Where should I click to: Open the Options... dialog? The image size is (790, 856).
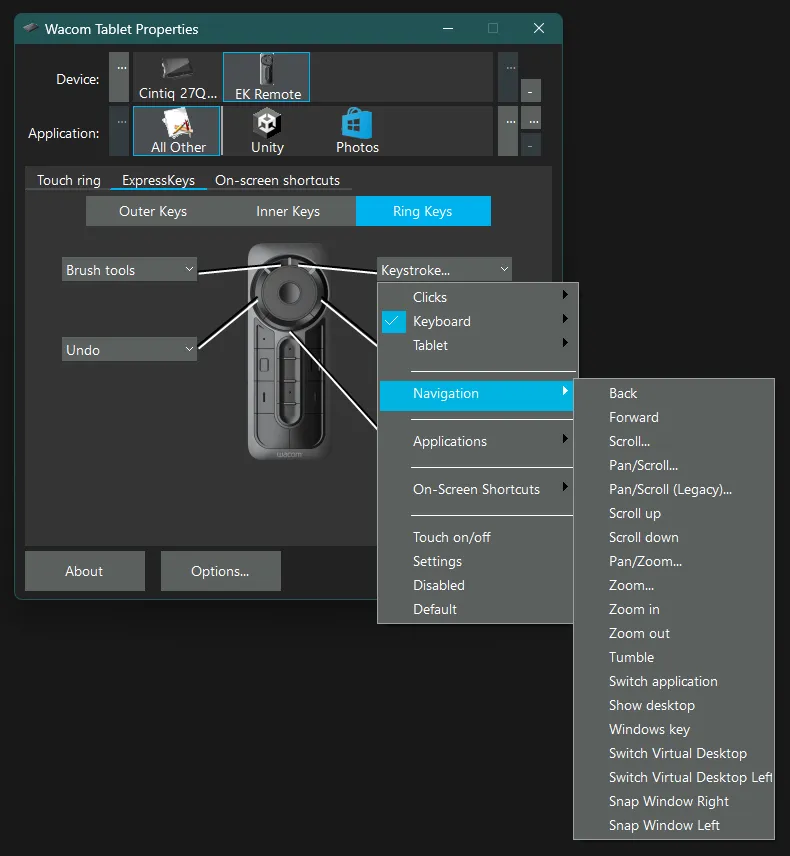pyautogui.click(x=221, y=571)
